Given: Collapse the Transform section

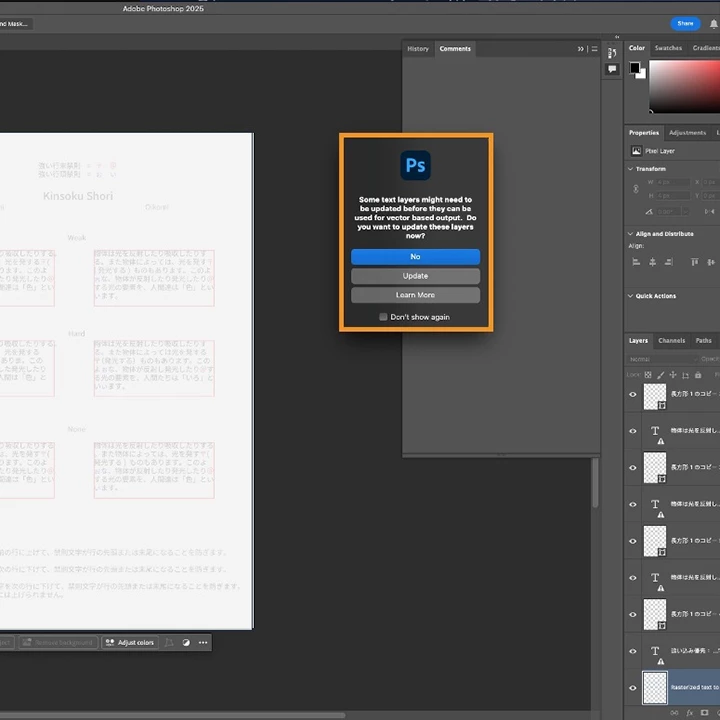Looking at the screenshot, I should pyautogui.click(x=630, y=169).
